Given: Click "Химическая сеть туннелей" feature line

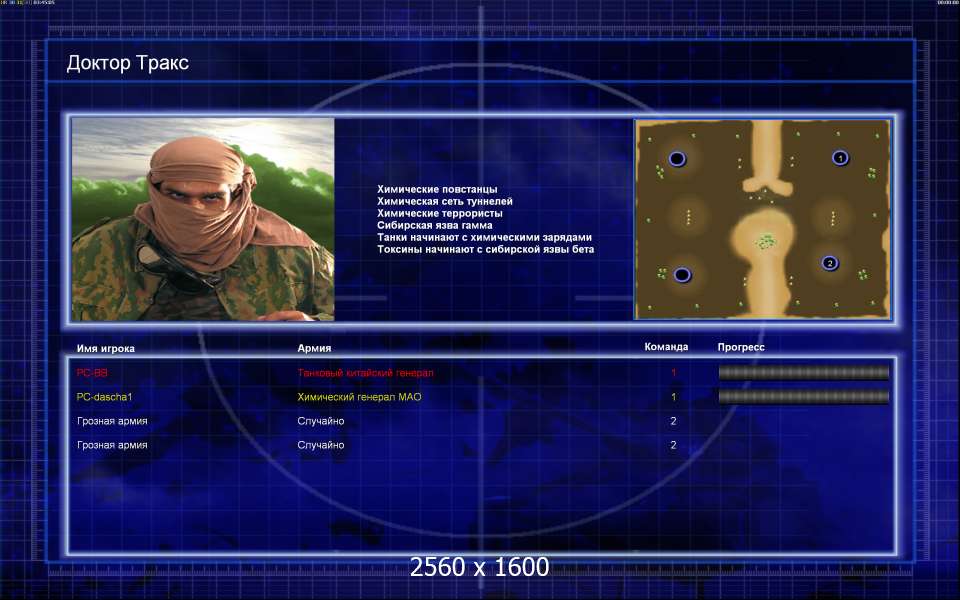Looking at the screenshot, I should 445,201.
